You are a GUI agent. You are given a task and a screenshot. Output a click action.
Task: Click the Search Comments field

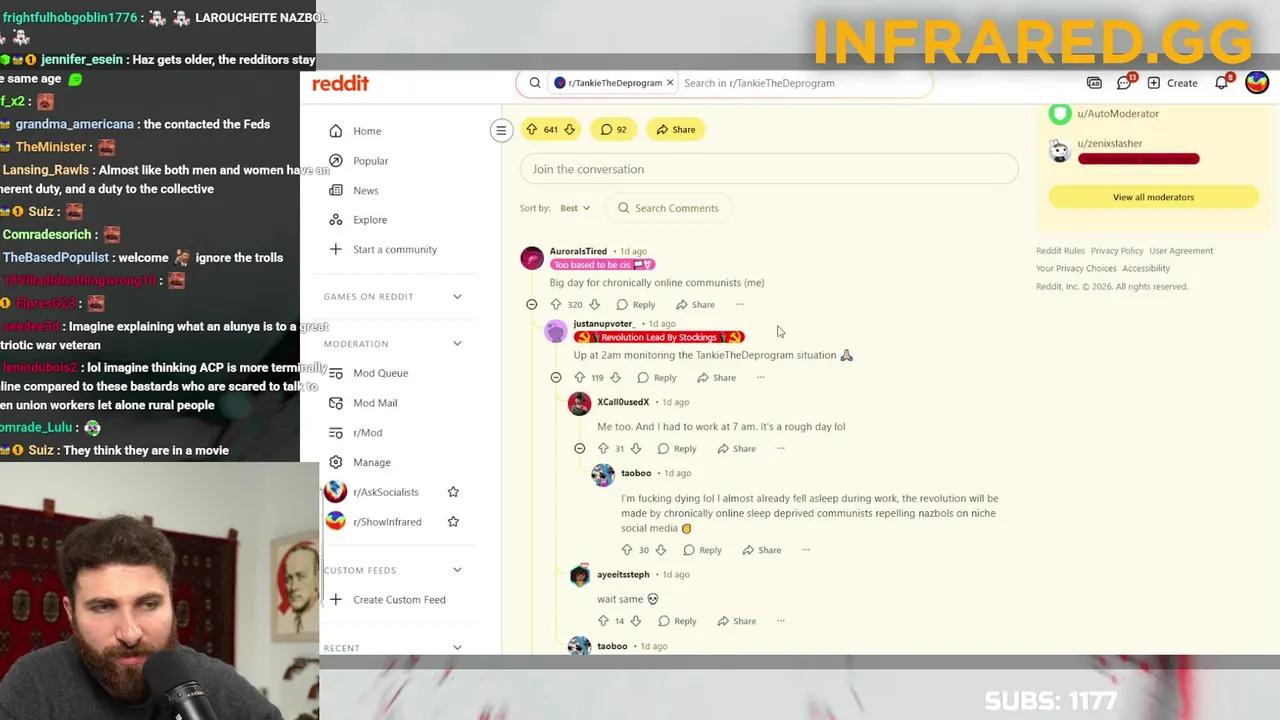668,208
